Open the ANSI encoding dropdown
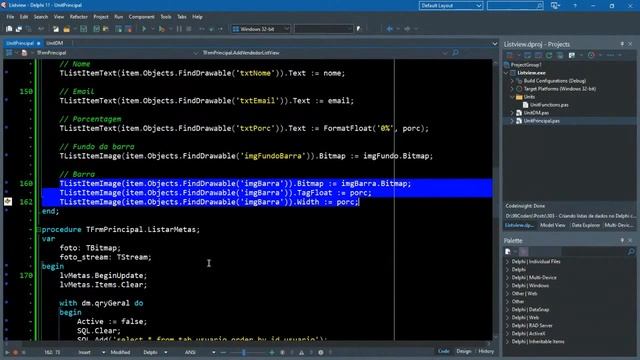The height and width of the screenshot is (360, 640). coord(213,352)
